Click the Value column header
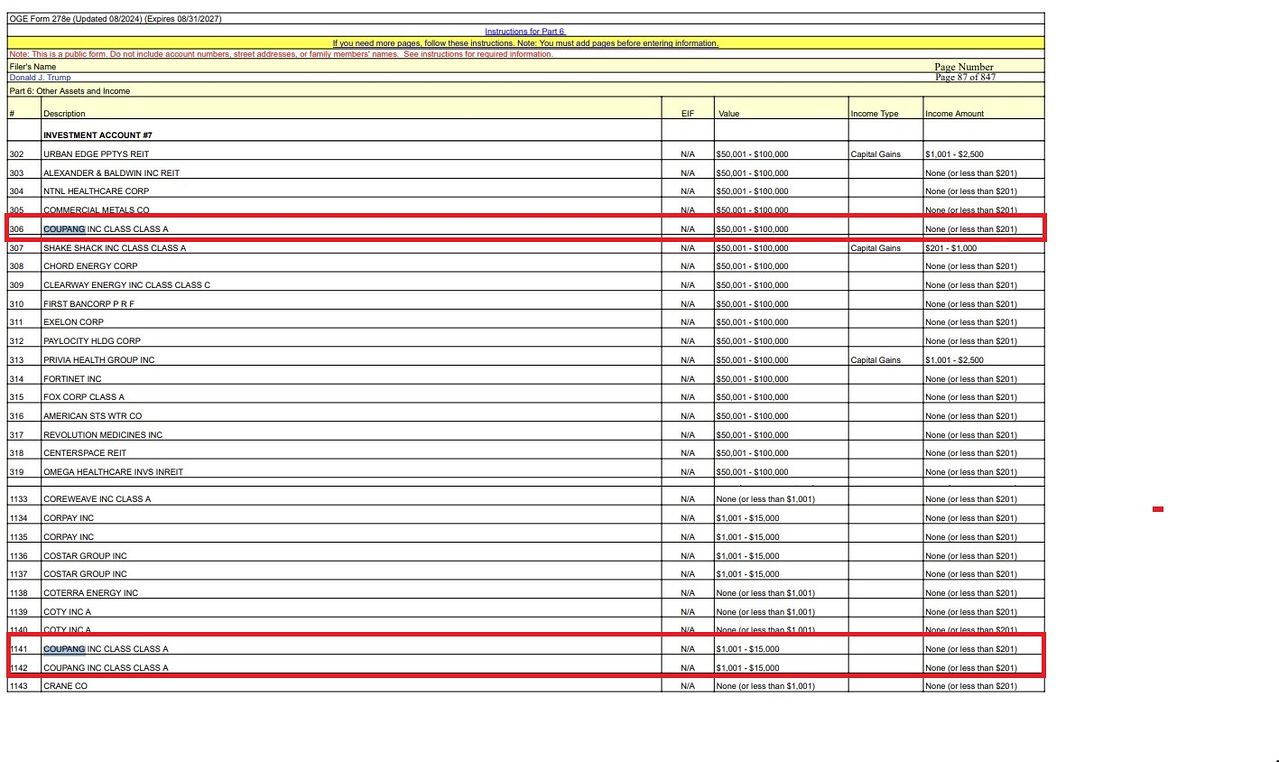 coord(728,114)
